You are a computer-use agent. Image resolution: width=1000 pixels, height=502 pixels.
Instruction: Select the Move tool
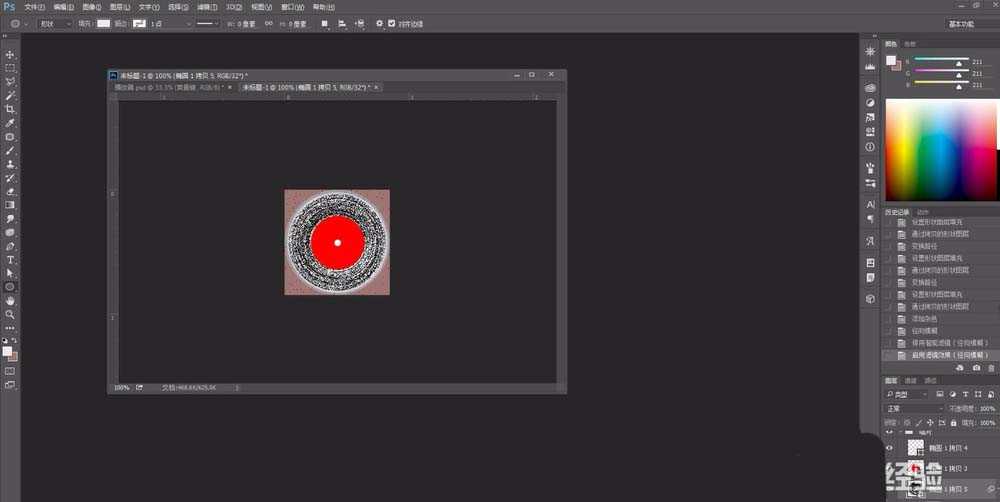[x=10, y=54]
